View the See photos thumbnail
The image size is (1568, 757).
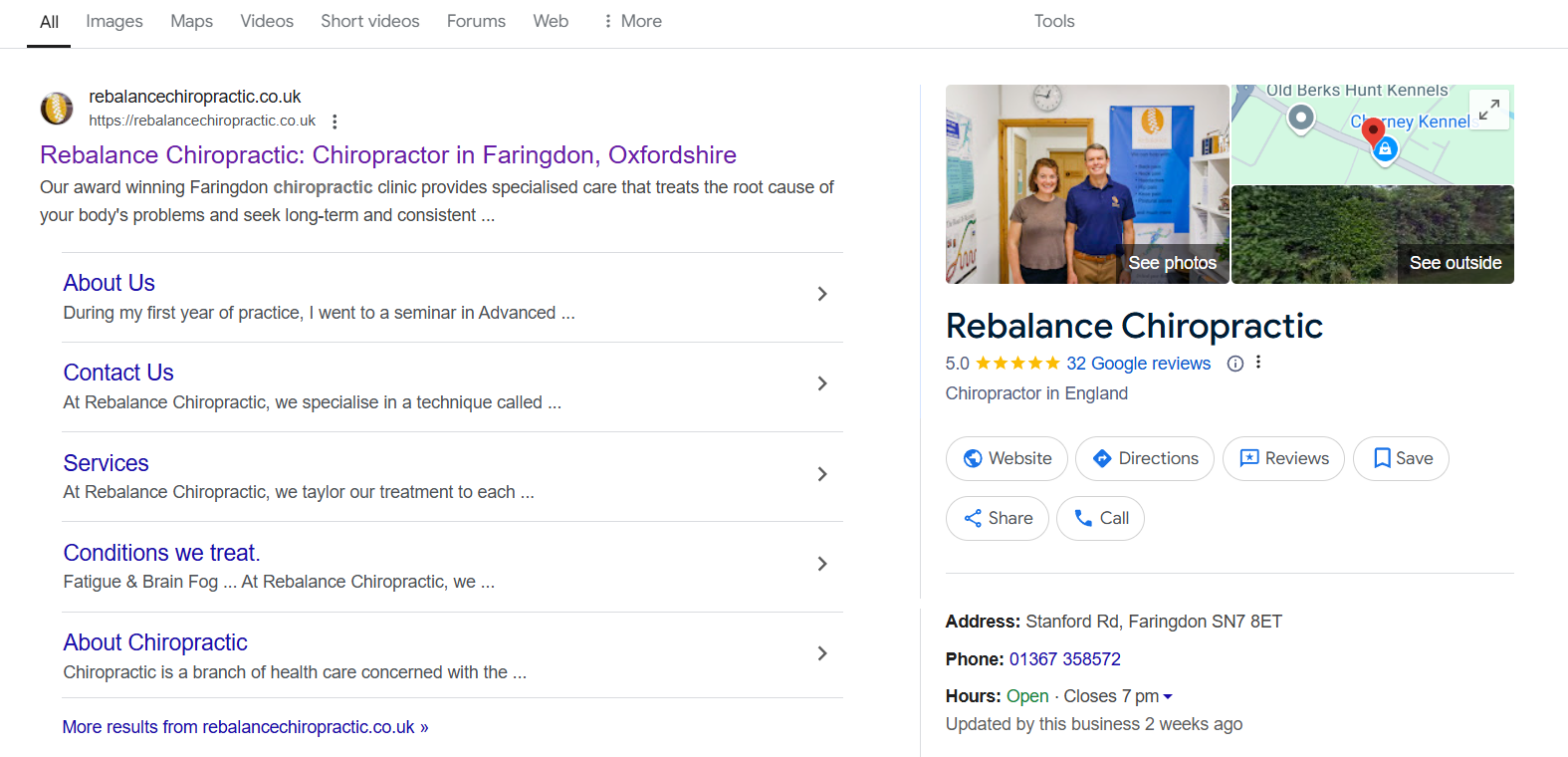(x=1087, y=184)
